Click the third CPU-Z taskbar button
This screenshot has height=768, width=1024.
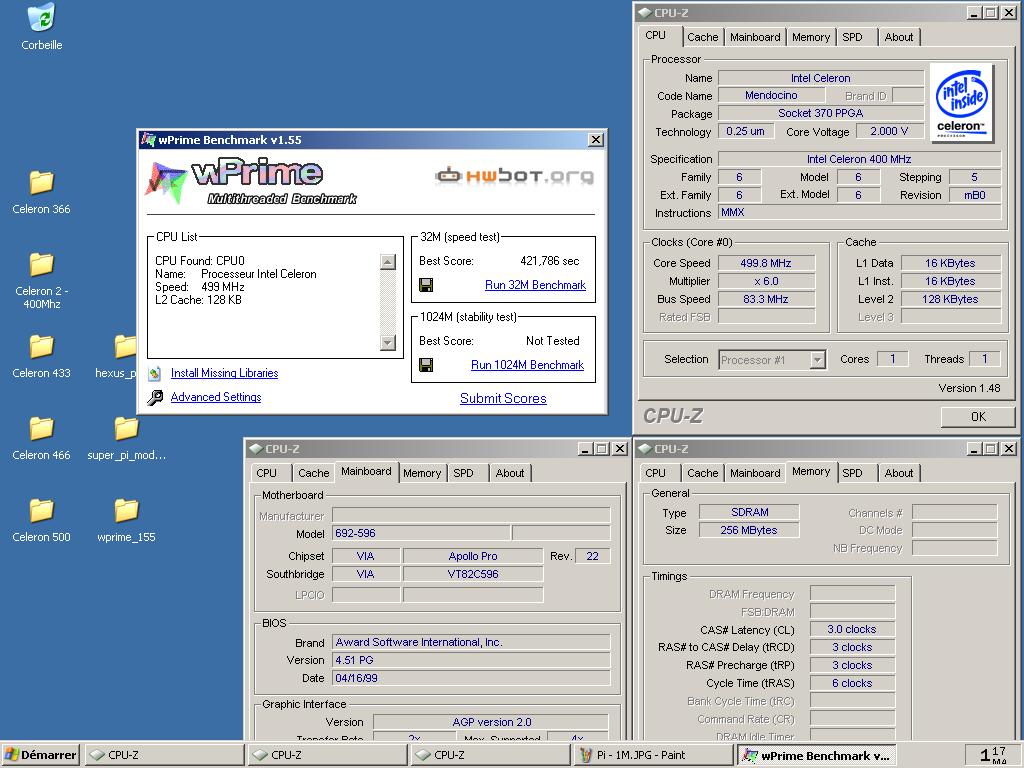[490, 755]
